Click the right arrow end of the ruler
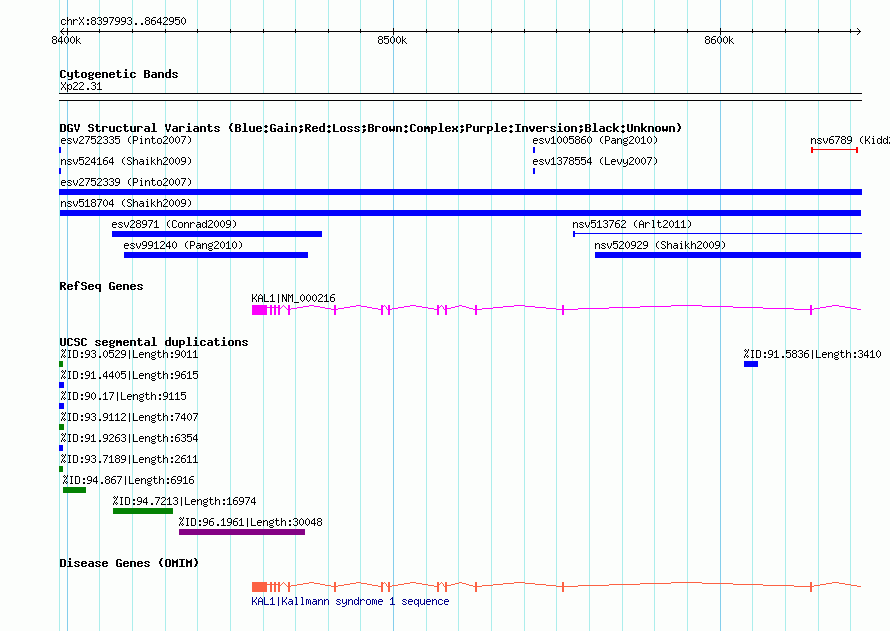The width and height of the screenshot is (890, 631). pos(859,31)
